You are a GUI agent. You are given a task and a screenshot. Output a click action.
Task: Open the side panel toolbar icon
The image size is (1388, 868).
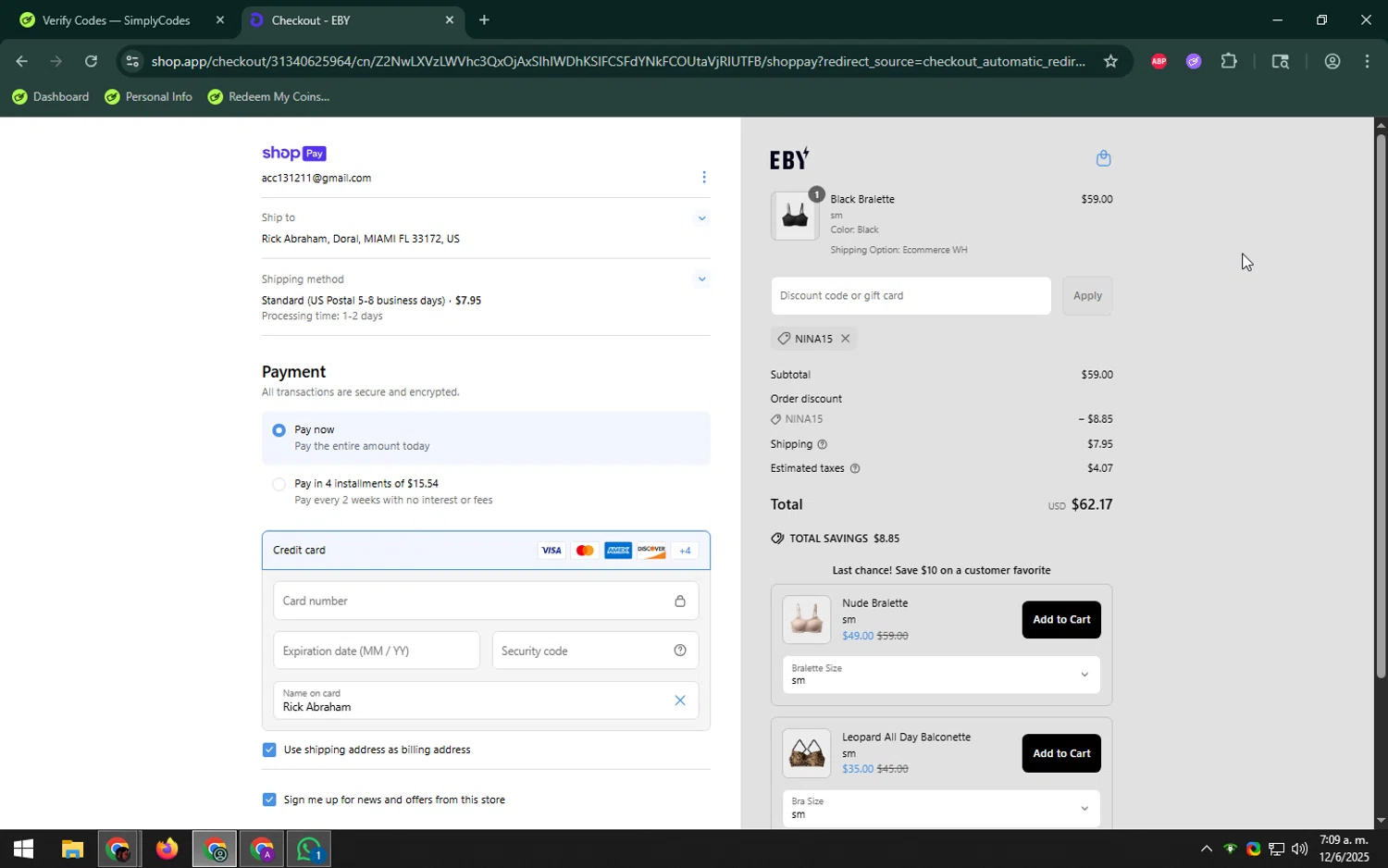click(1280, 61)
